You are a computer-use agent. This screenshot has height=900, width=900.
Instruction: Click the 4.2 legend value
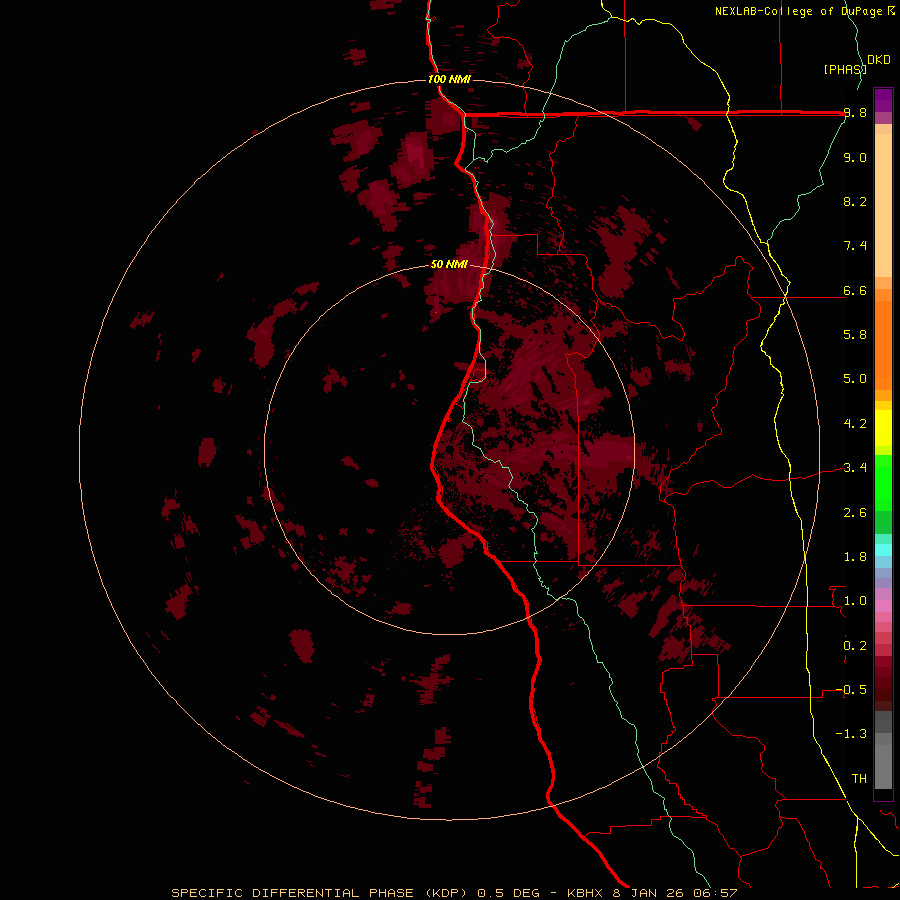pyautogui.click(x=855, y=424)
